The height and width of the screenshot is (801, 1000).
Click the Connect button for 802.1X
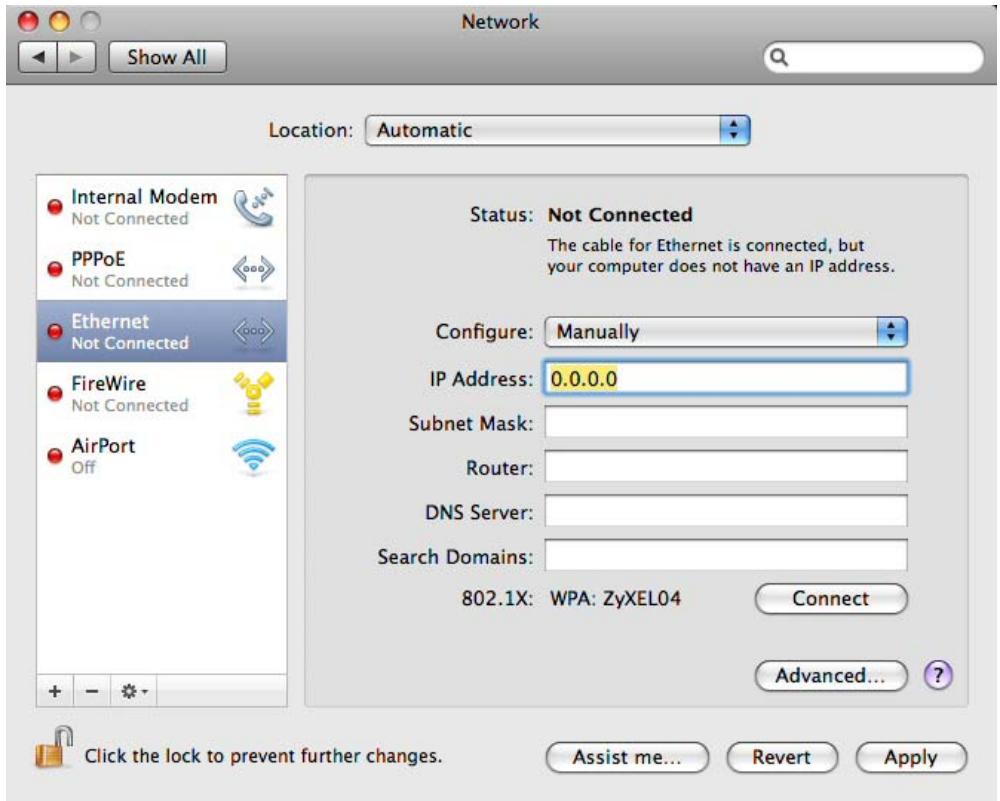pos(831,599)
